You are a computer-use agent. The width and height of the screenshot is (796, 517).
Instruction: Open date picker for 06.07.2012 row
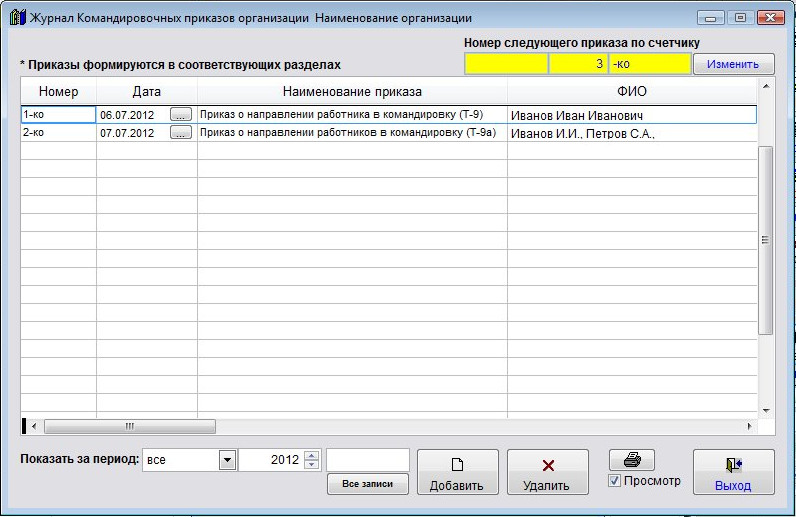pos(181,115)
